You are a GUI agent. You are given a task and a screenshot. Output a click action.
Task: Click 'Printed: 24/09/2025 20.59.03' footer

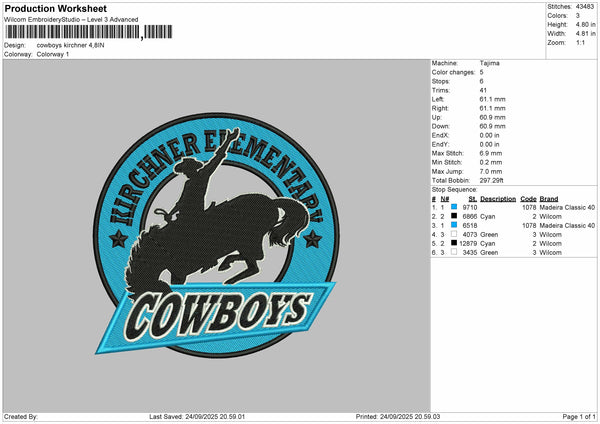[398, 417]
